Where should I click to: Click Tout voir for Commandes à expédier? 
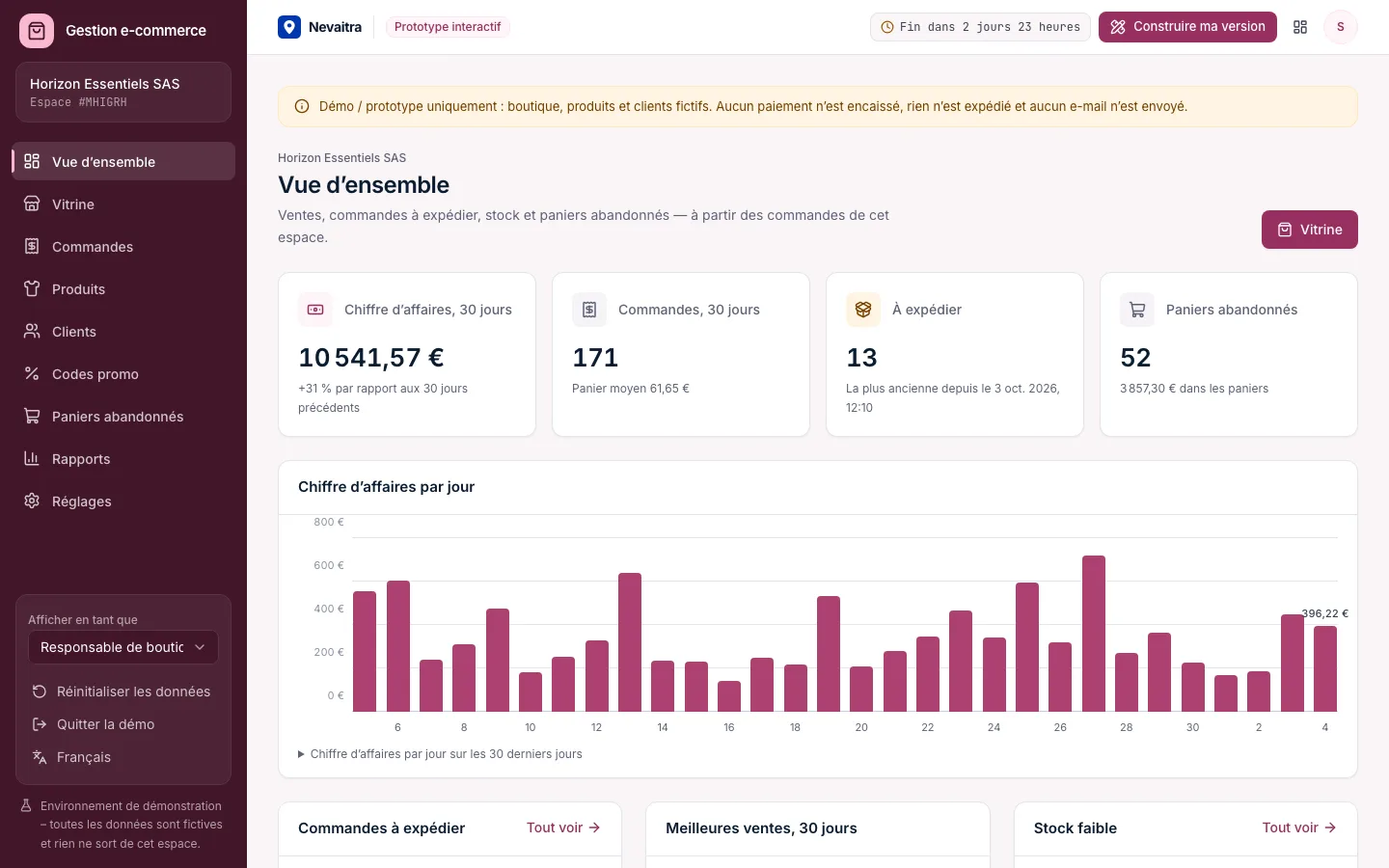pyautogui.click(x=563, y=827)
